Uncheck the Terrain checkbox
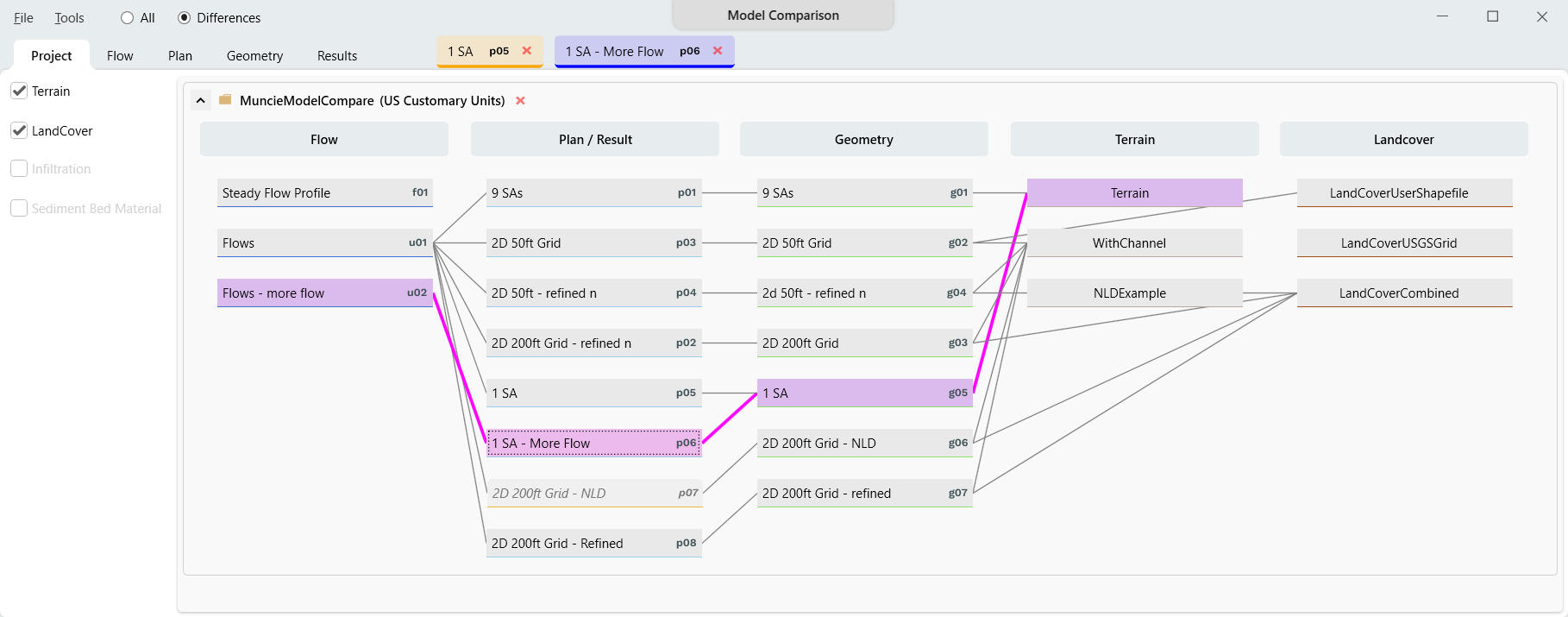This screenshot has width=1568, height=617. tap(19, 91)
